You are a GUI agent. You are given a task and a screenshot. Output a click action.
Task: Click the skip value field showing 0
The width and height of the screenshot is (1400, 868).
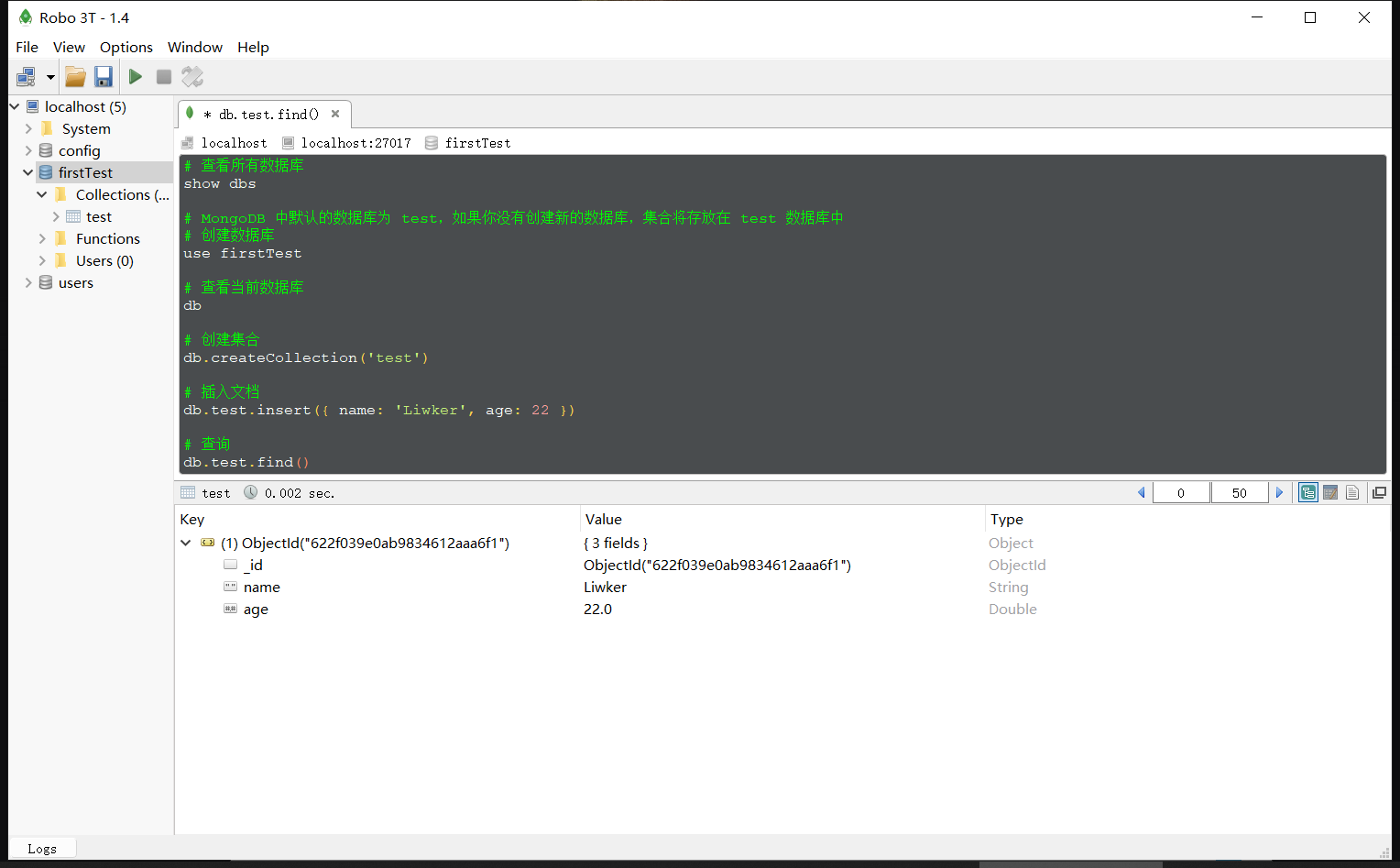click(1181, 492)
